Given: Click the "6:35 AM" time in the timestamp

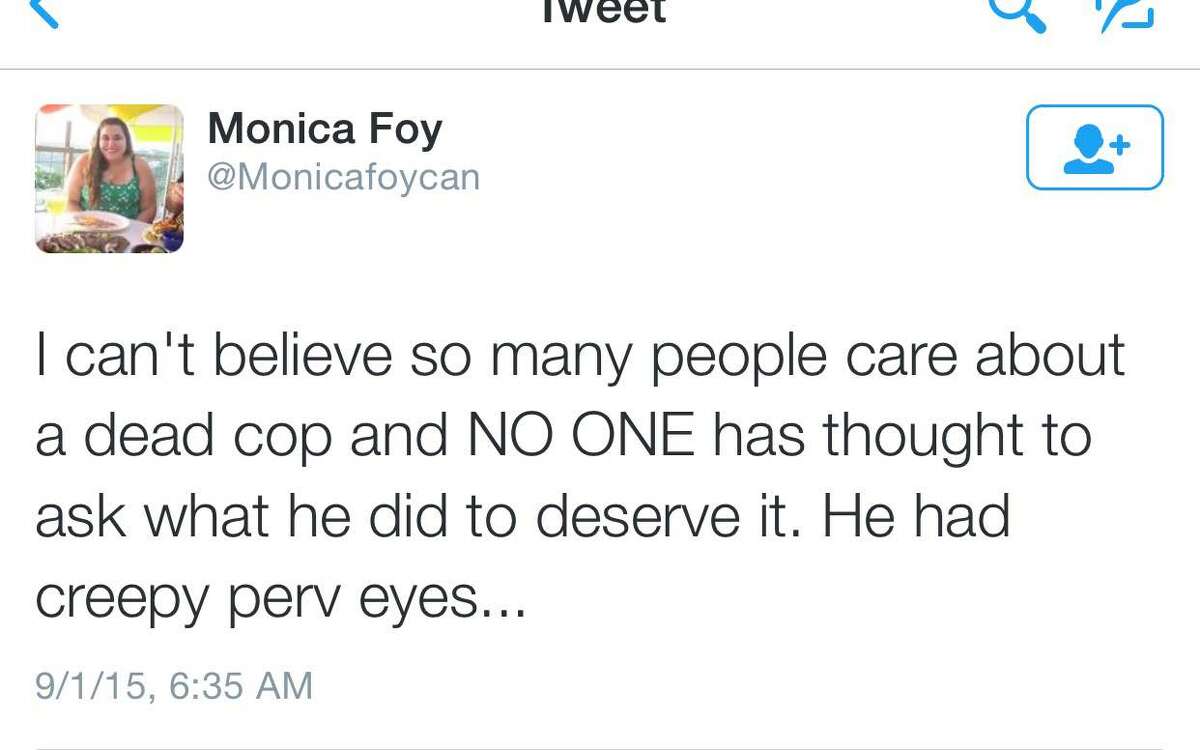Looking at the screenshot, I should point(241,686).
